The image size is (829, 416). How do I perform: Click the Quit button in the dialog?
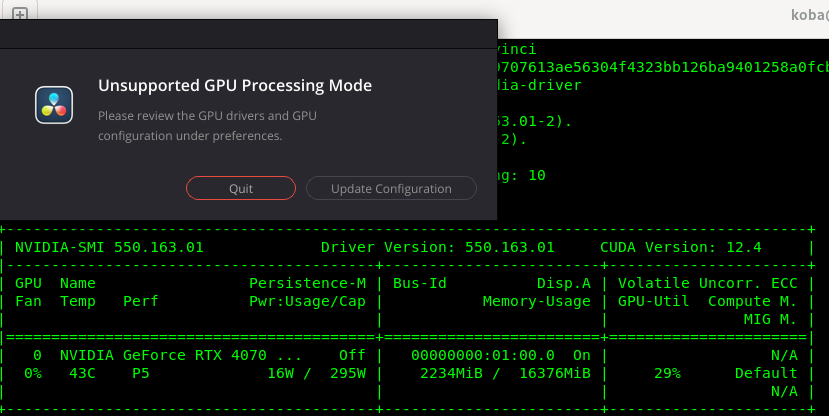click(241, 188)
